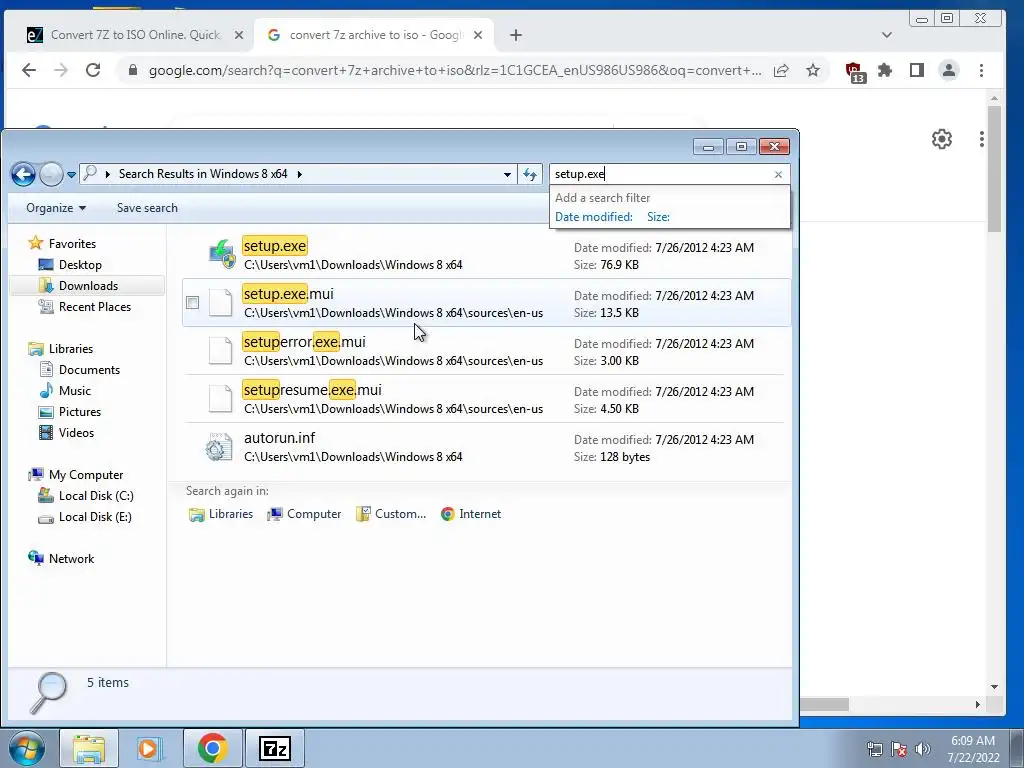The width and height of the screenshot is (1024, 768).
Task: Expand the arrow after Windows 8 x64 breadcrumb
Action: [300, 174]
